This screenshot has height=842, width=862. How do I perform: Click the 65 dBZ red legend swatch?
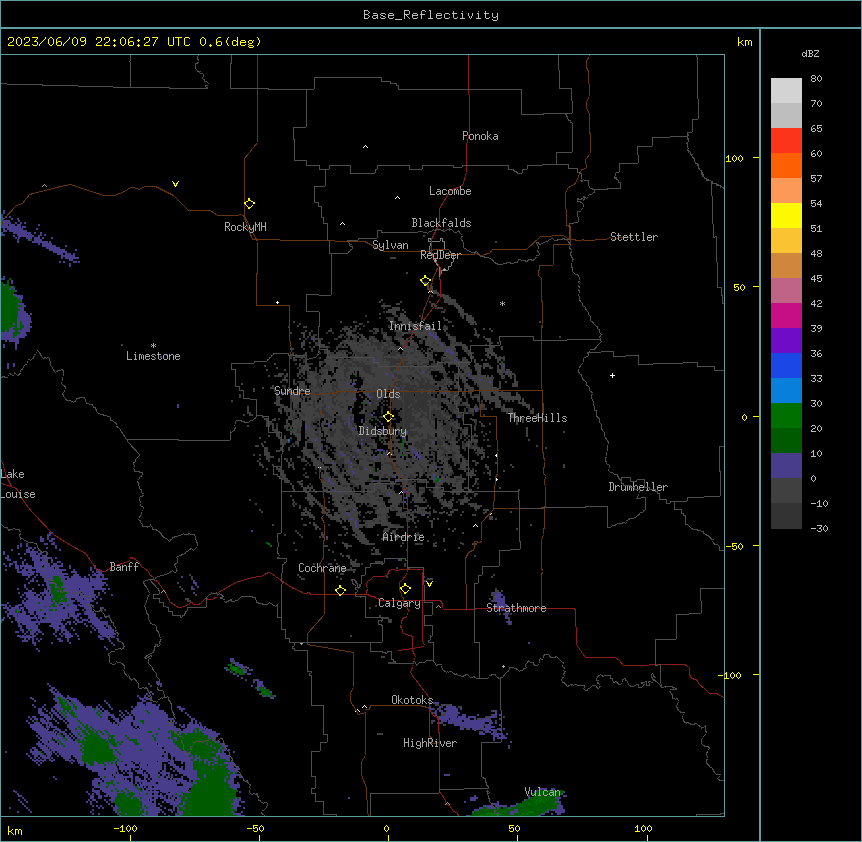click(786, 140)
